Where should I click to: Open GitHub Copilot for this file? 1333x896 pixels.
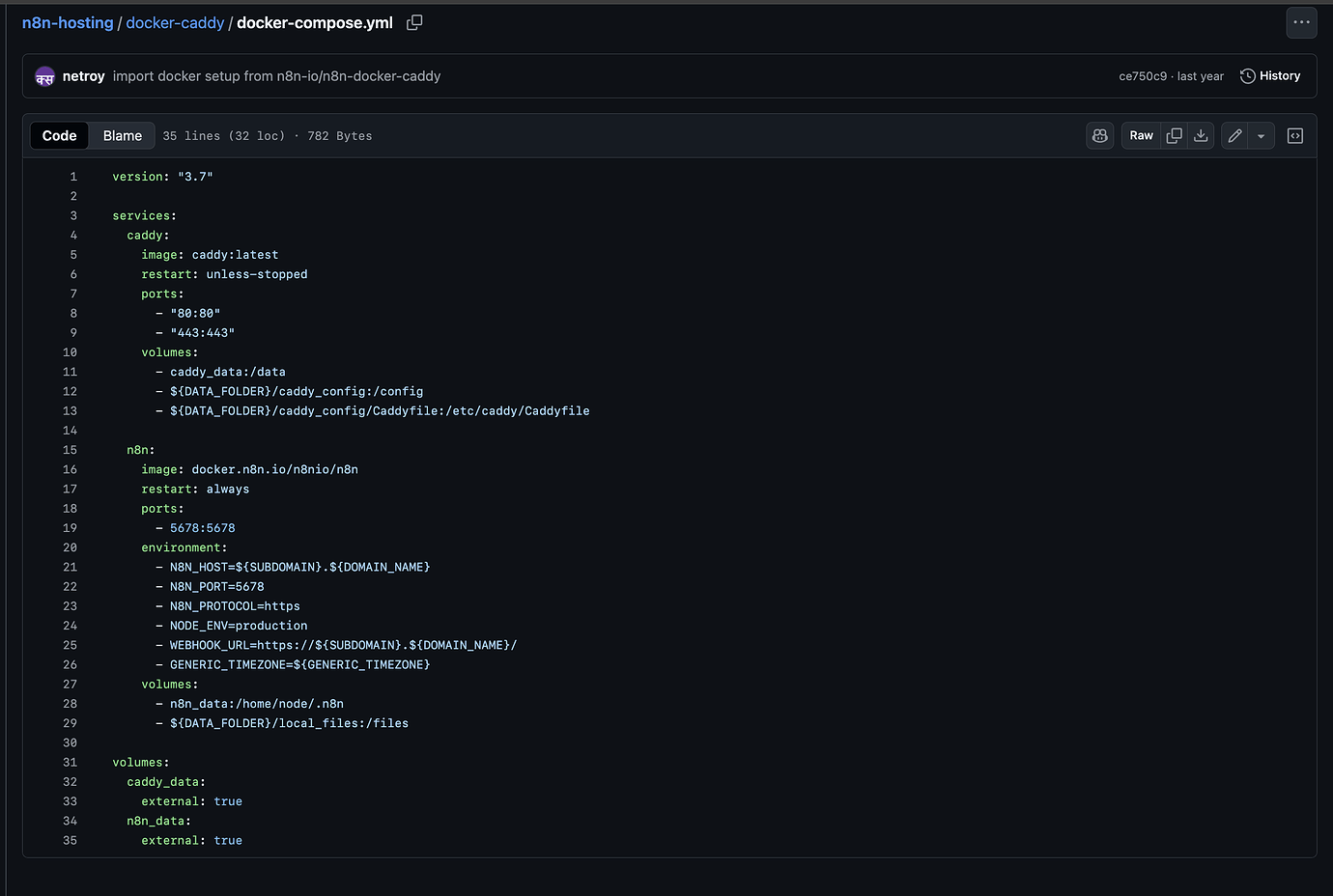(x=1099, y=135)
